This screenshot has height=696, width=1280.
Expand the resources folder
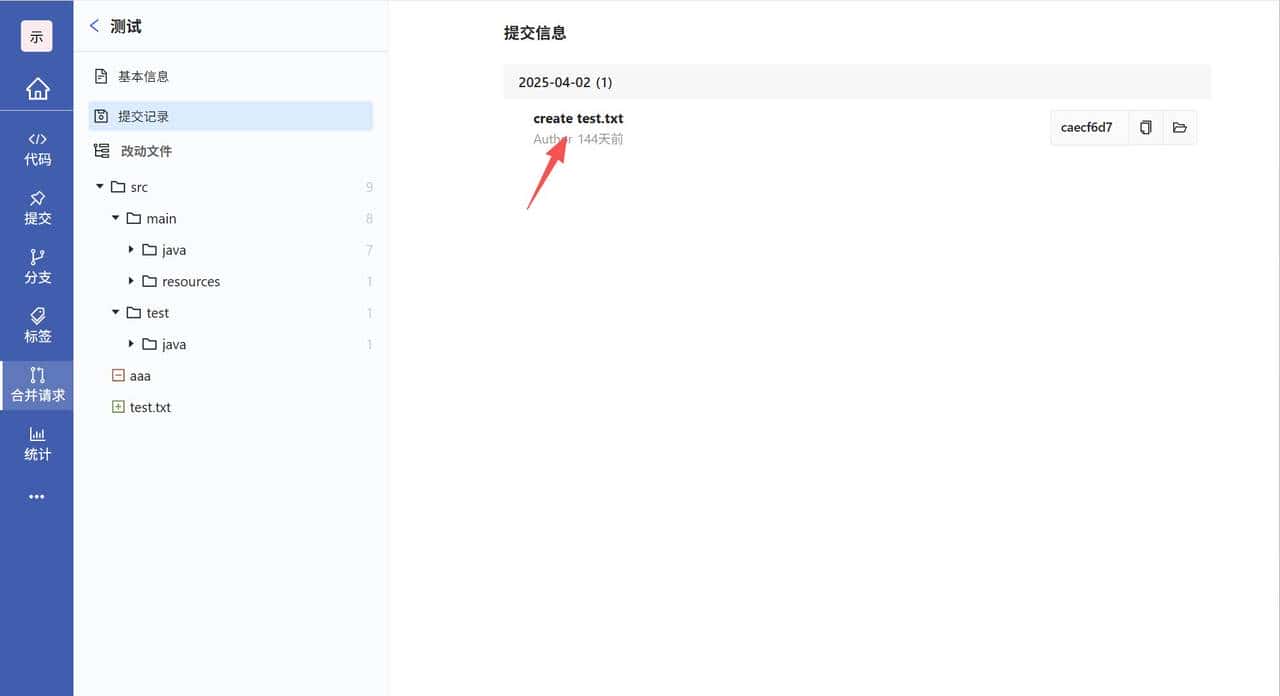131,281
